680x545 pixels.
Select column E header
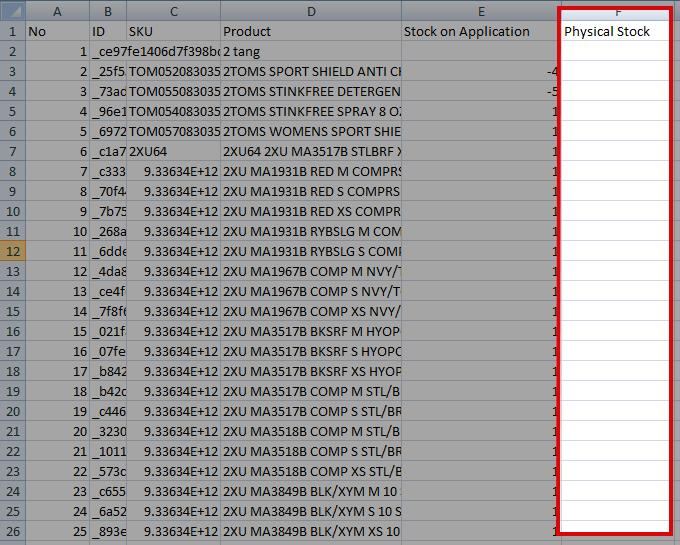tap(481, 10)
